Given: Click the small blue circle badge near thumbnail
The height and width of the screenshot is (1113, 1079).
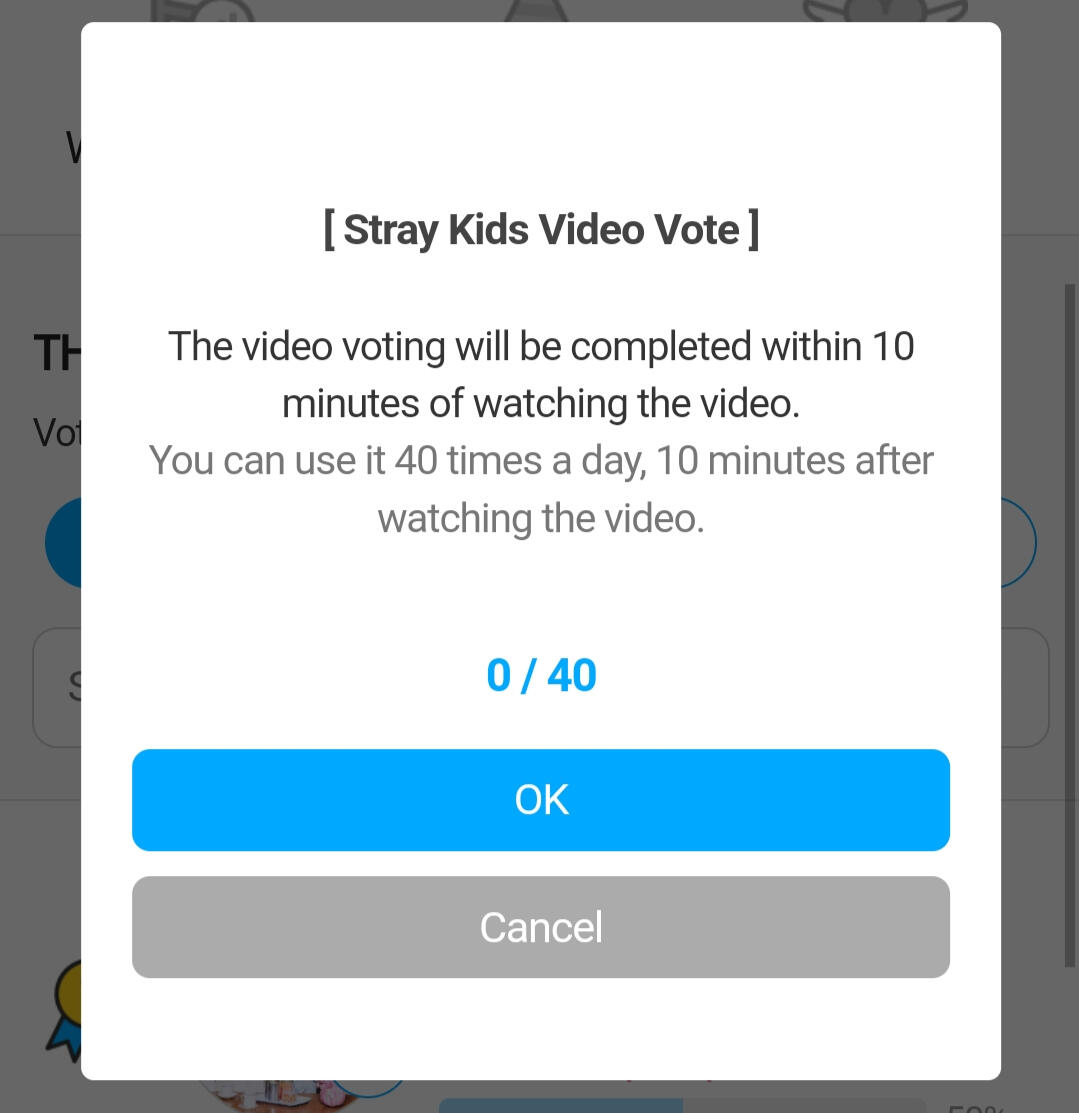Looking at the screenshot, I should (x=369, y=1087).
